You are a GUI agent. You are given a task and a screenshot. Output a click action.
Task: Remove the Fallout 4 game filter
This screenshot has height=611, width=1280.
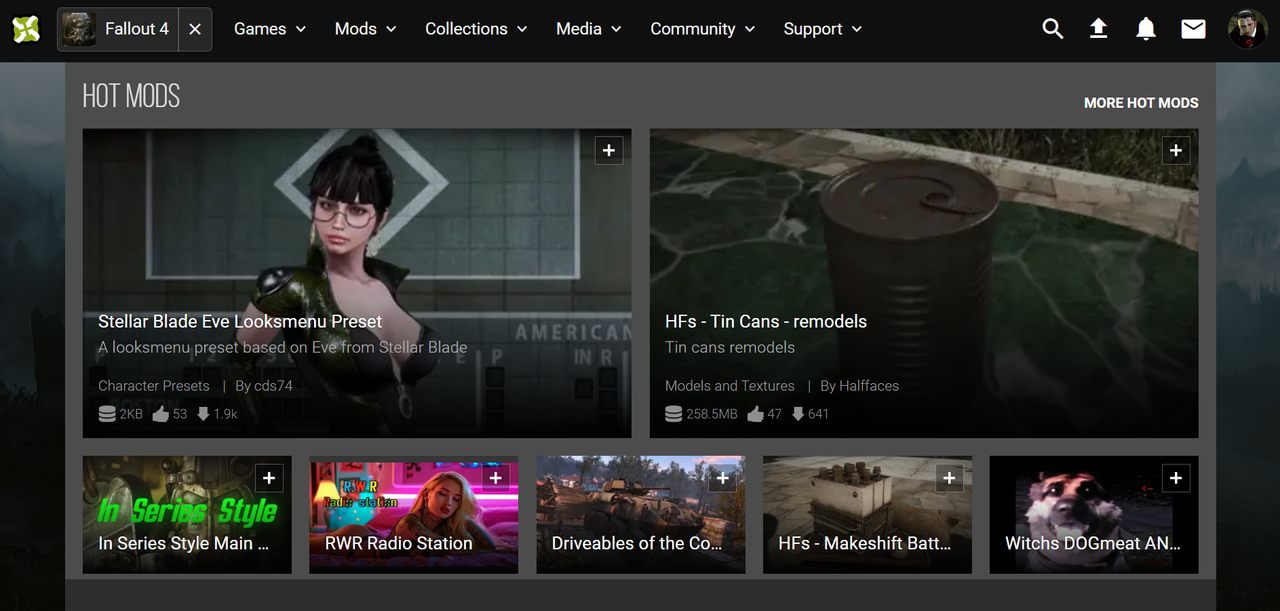[x=195, y=29]
